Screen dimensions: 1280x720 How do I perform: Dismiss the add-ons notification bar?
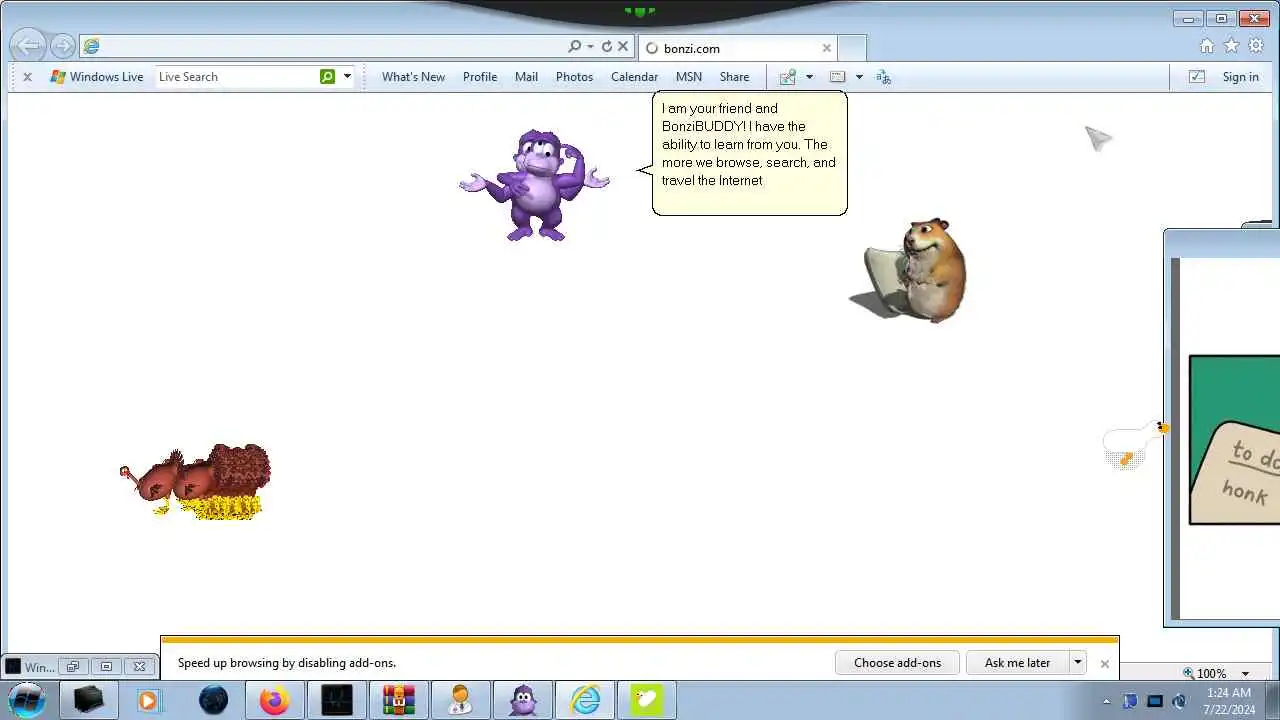[x=1104, y=663]
